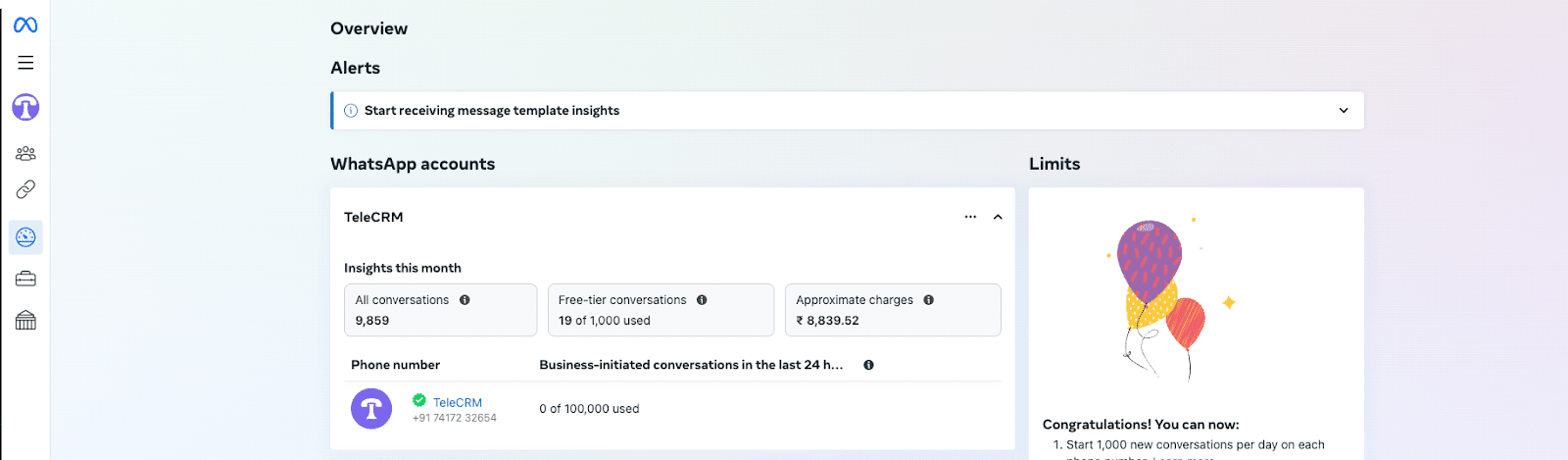This screenshot has width=1568, height=460.
Task: Open the three-dots menu for TeleCRM account
Action: (x=970, y=217)
